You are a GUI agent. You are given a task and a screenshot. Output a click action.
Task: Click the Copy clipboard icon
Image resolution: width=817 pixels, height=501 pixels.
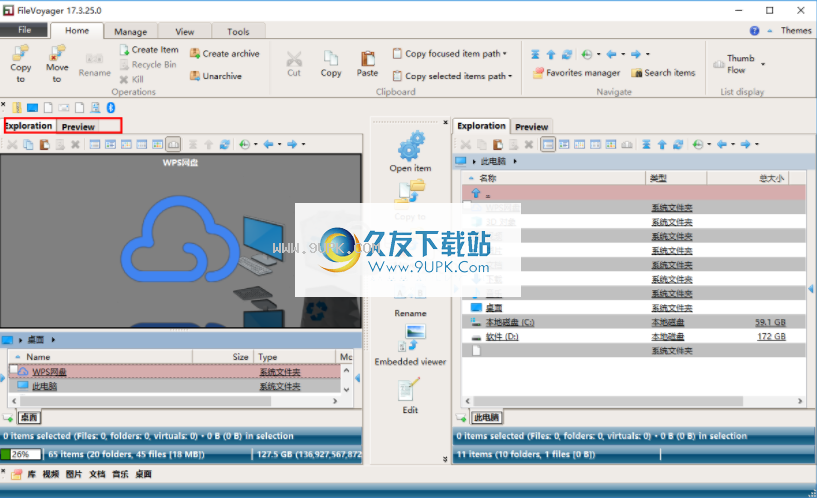(x=331, y=64)
